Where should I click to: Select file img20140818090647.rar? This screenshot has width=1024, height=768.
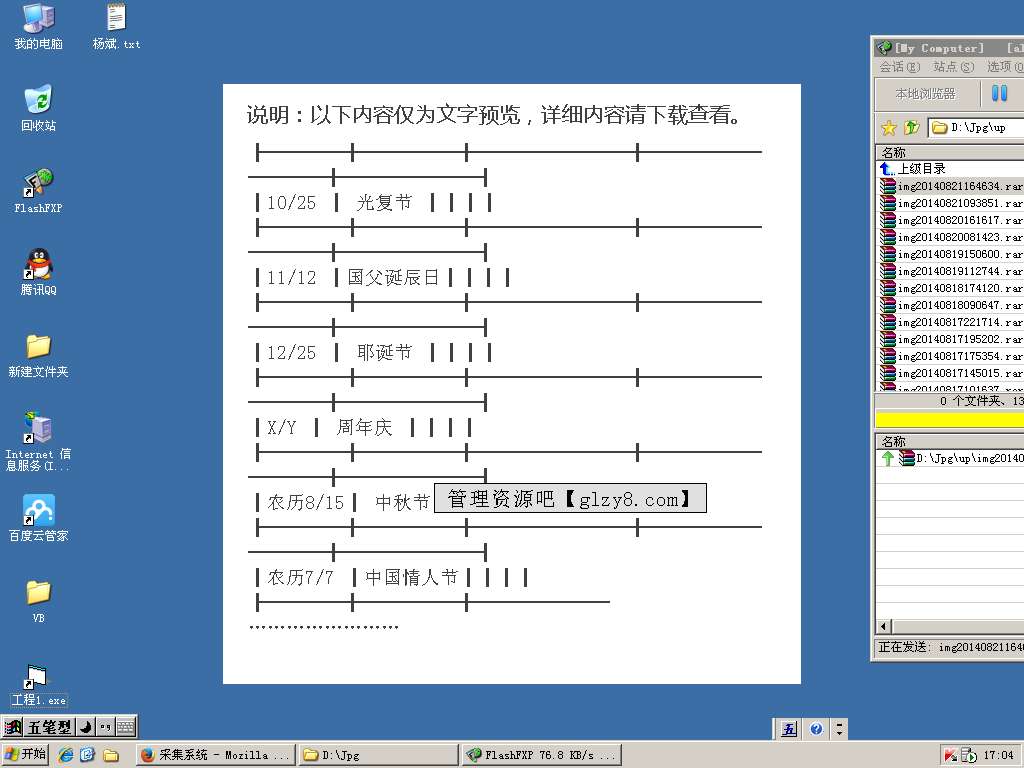click(951, 305)
